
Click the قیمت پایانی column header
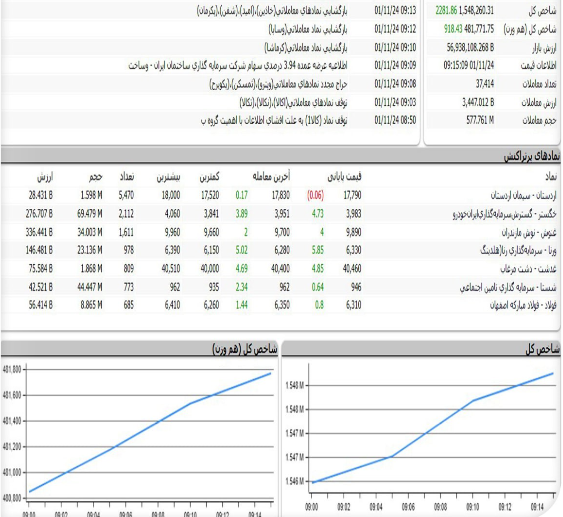tap(344, 177)
